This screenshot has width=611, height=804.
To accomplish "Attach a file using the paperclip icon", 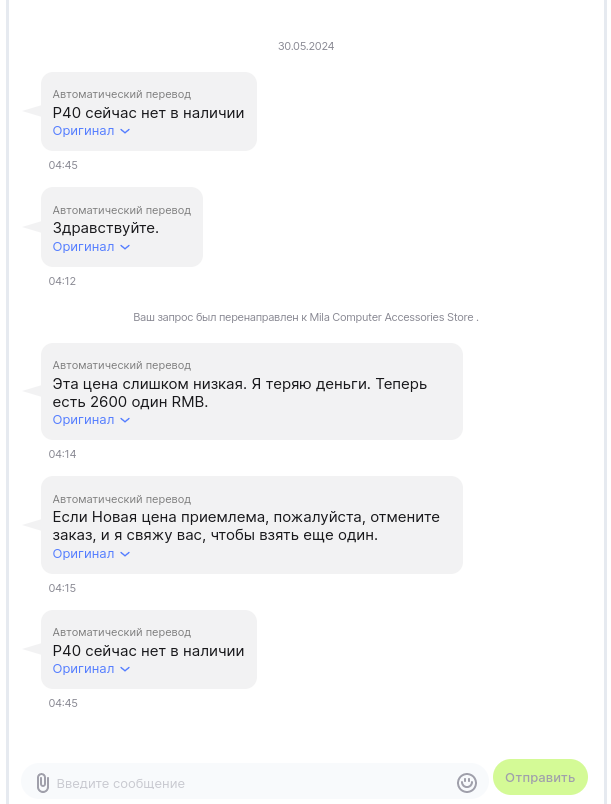I will (x=42, y=782).
